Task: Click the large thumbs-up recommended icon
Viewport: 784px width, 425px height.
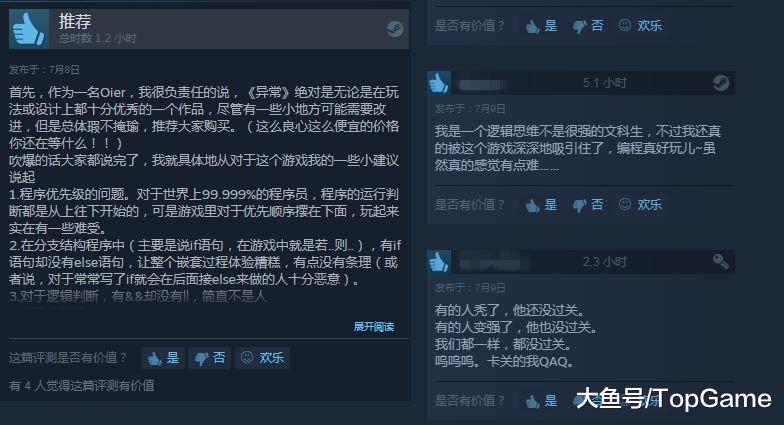Action: point(29,30)
